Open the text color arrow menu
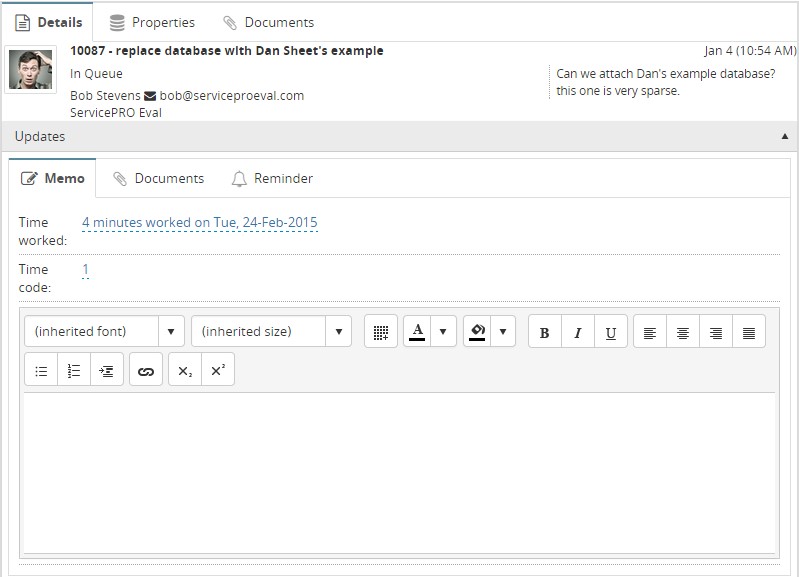 click(x=444, y=332)
